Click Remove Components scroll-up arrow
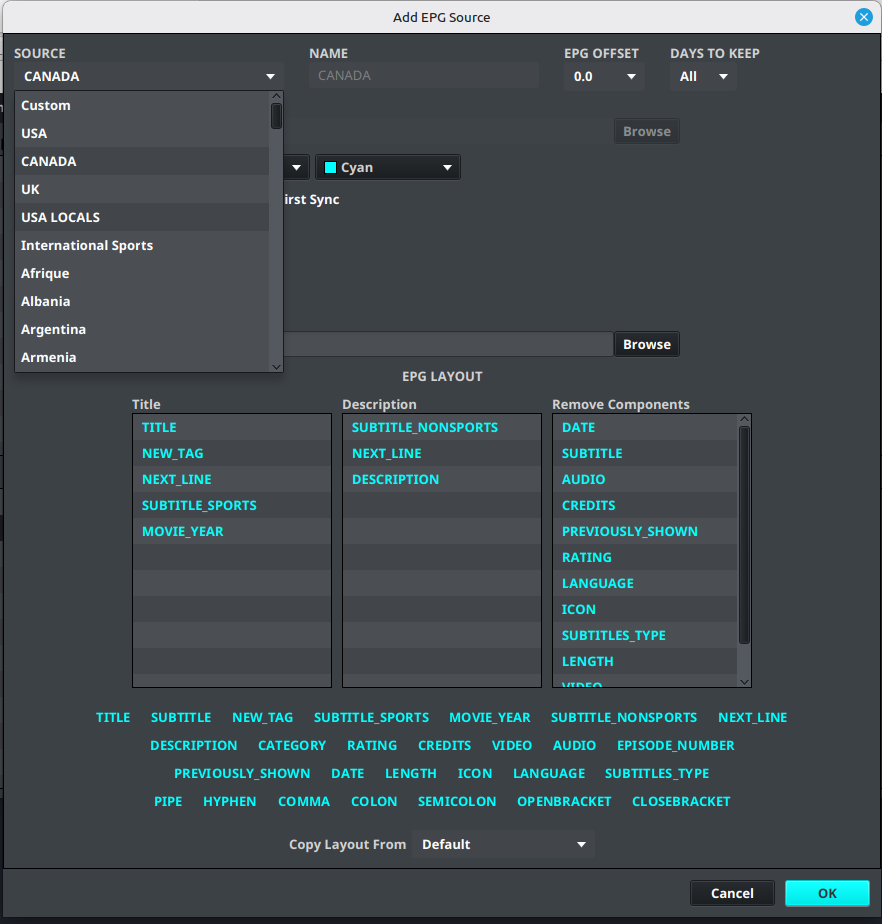Viewport: 882px width, 924px height. pyautogui.click(x=744, y=419)
